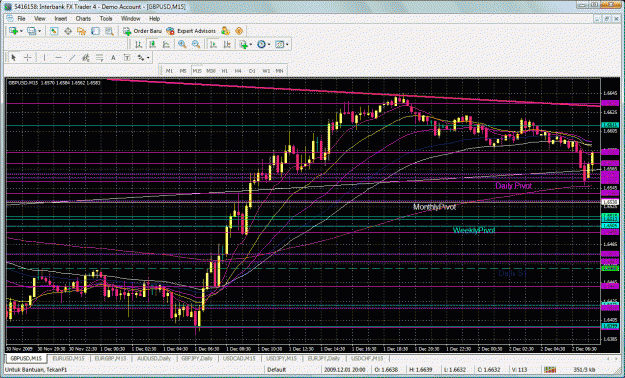Open the File menu
The image size is (625, 378).
(21, 19)
